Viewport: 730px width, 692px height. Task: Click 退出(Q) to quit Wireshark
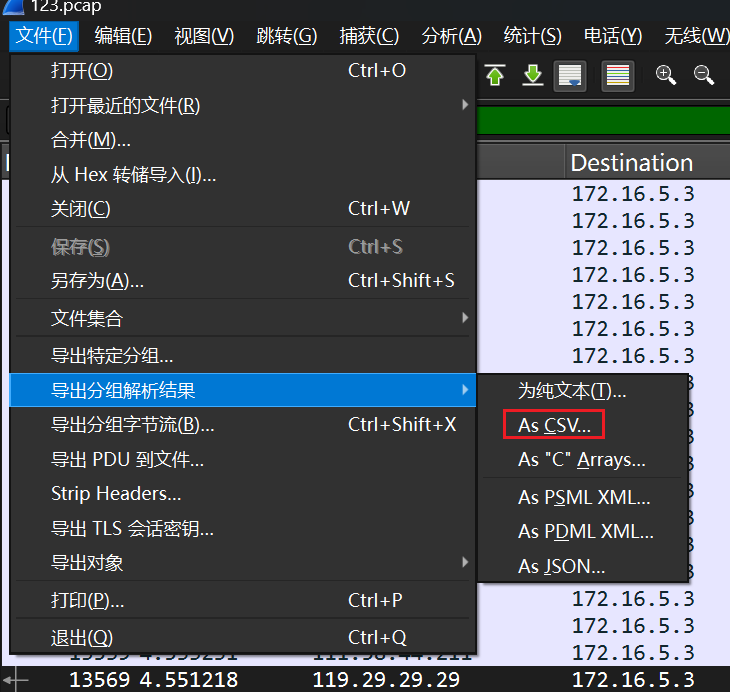[82, 638]
